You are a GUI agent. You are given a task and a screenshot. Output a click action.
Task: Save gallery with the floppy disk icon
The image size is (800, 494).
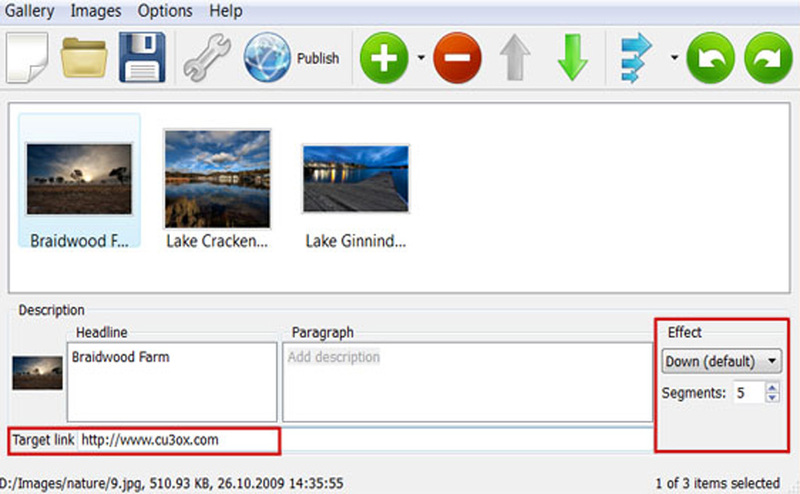(x=142, y=58)
